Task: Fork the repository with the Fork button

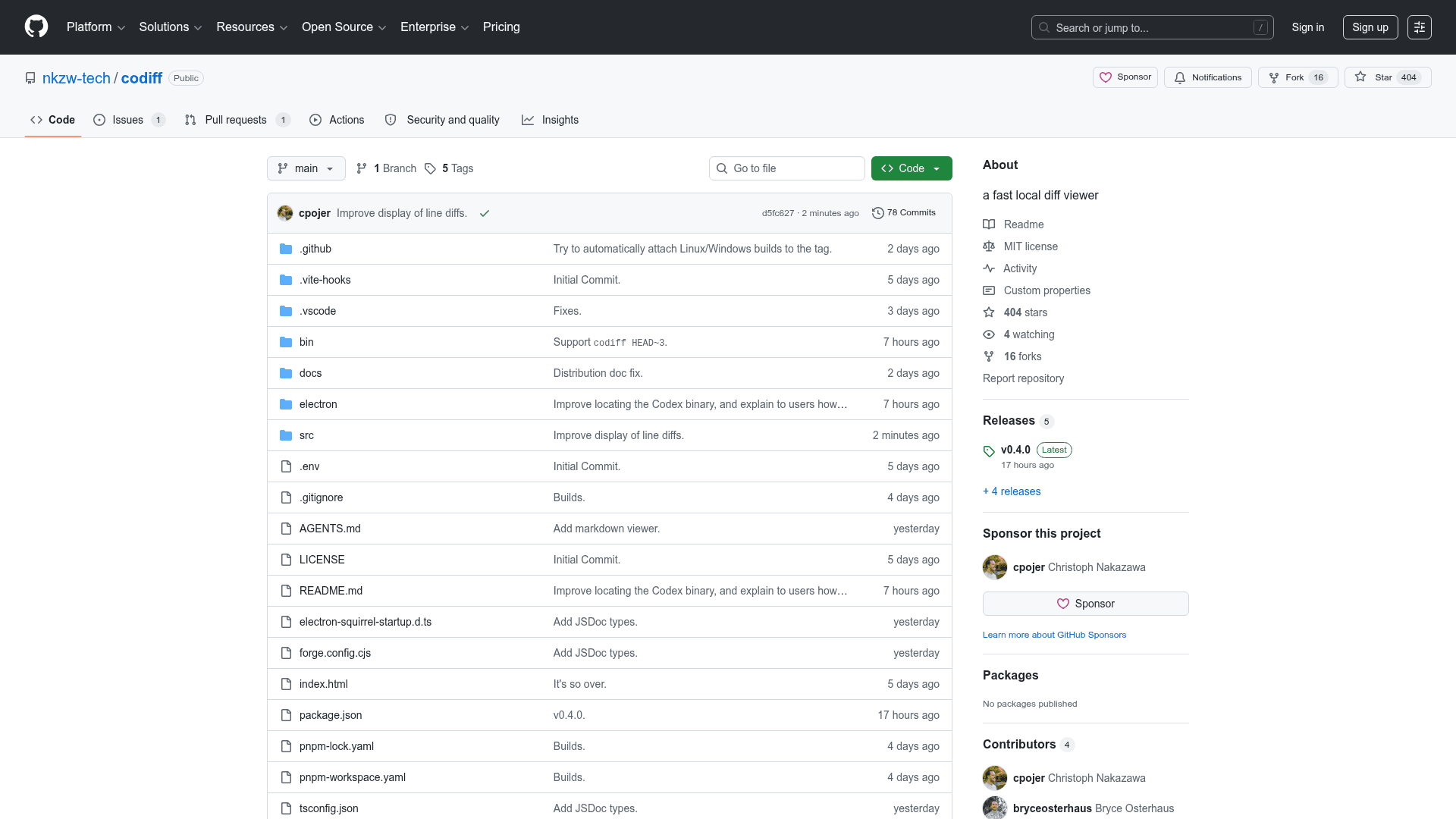Action: click(1298, 77)
